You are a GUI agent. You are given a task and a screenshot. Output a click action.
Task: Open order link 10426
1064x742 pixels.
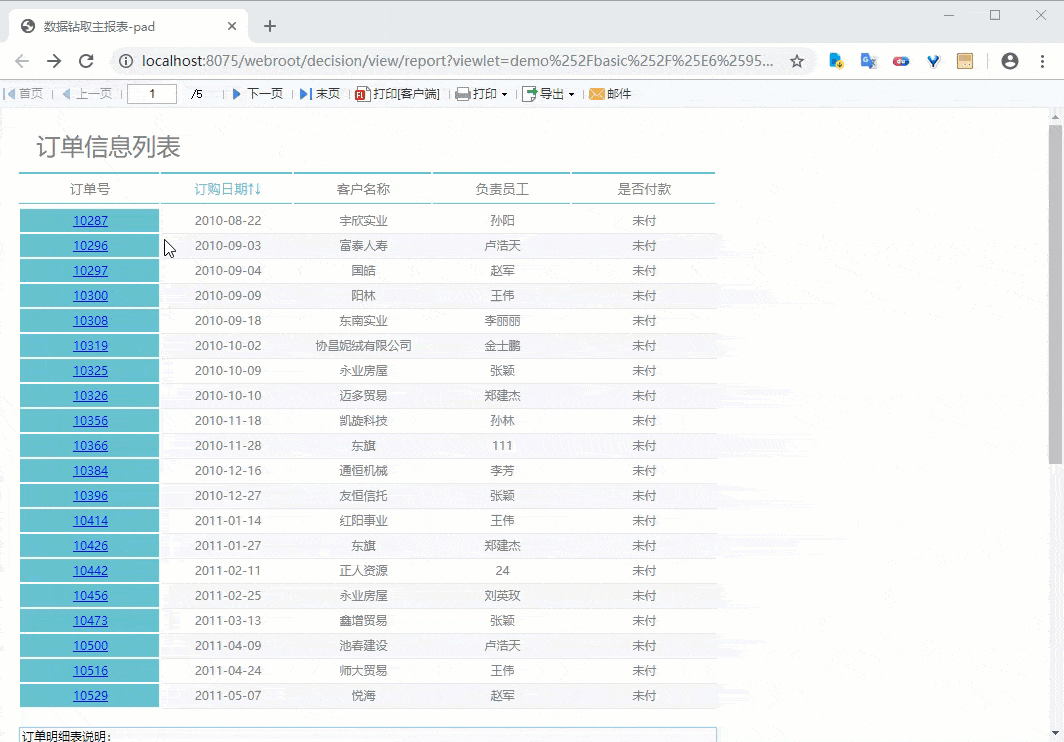click(x=90, y=546)
